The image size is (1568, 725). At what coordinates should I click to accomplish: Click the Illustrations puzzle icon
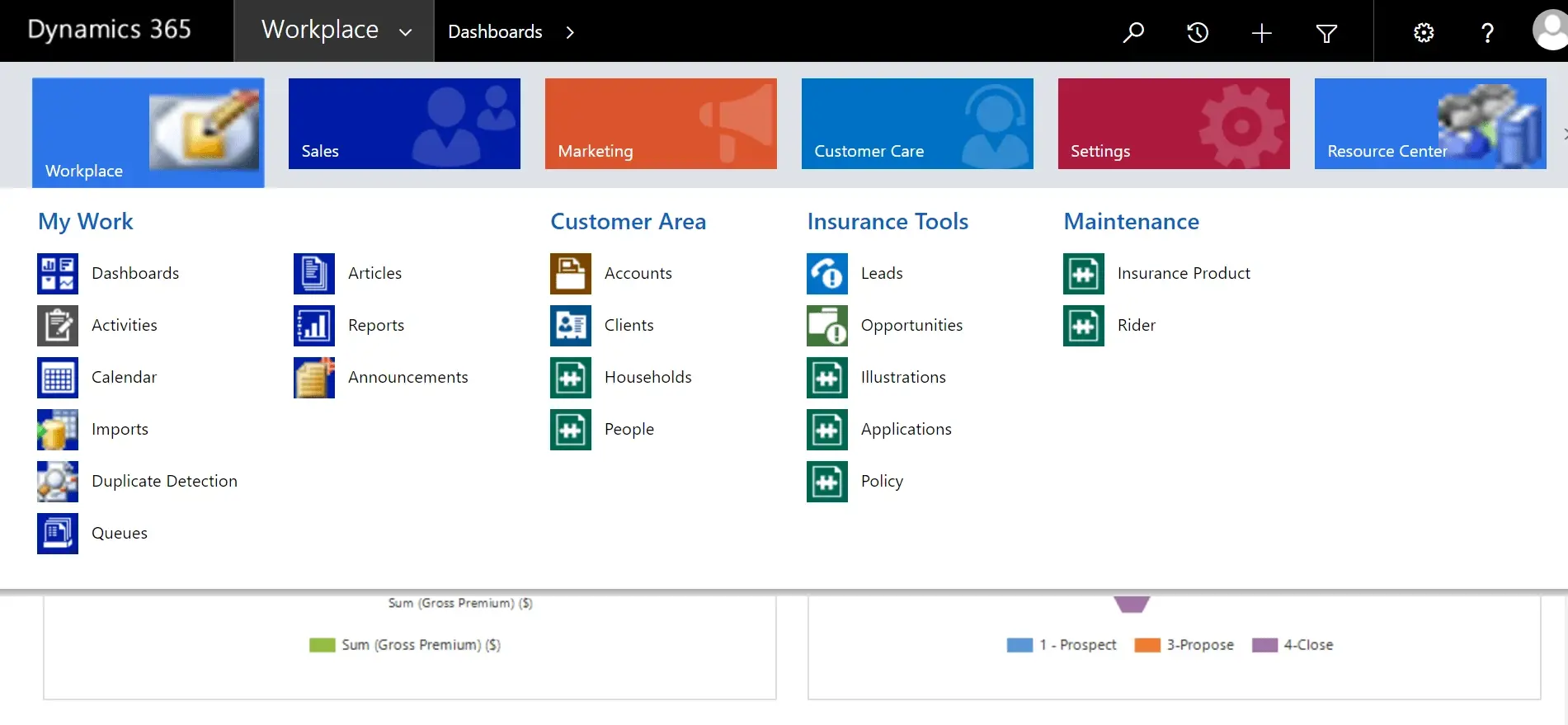[x=827, y=378]
